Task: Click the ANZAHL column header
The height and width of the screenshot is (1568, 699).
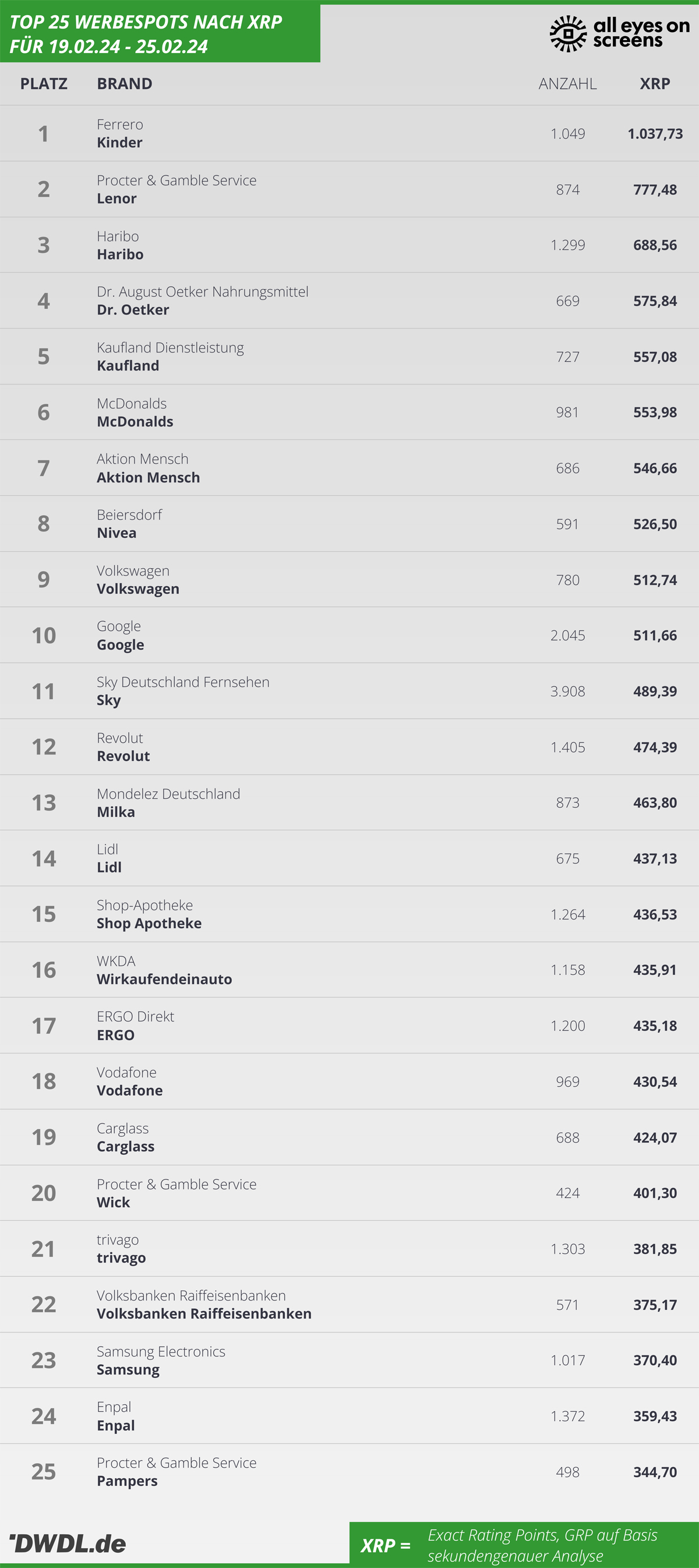Action: (567, 84)
